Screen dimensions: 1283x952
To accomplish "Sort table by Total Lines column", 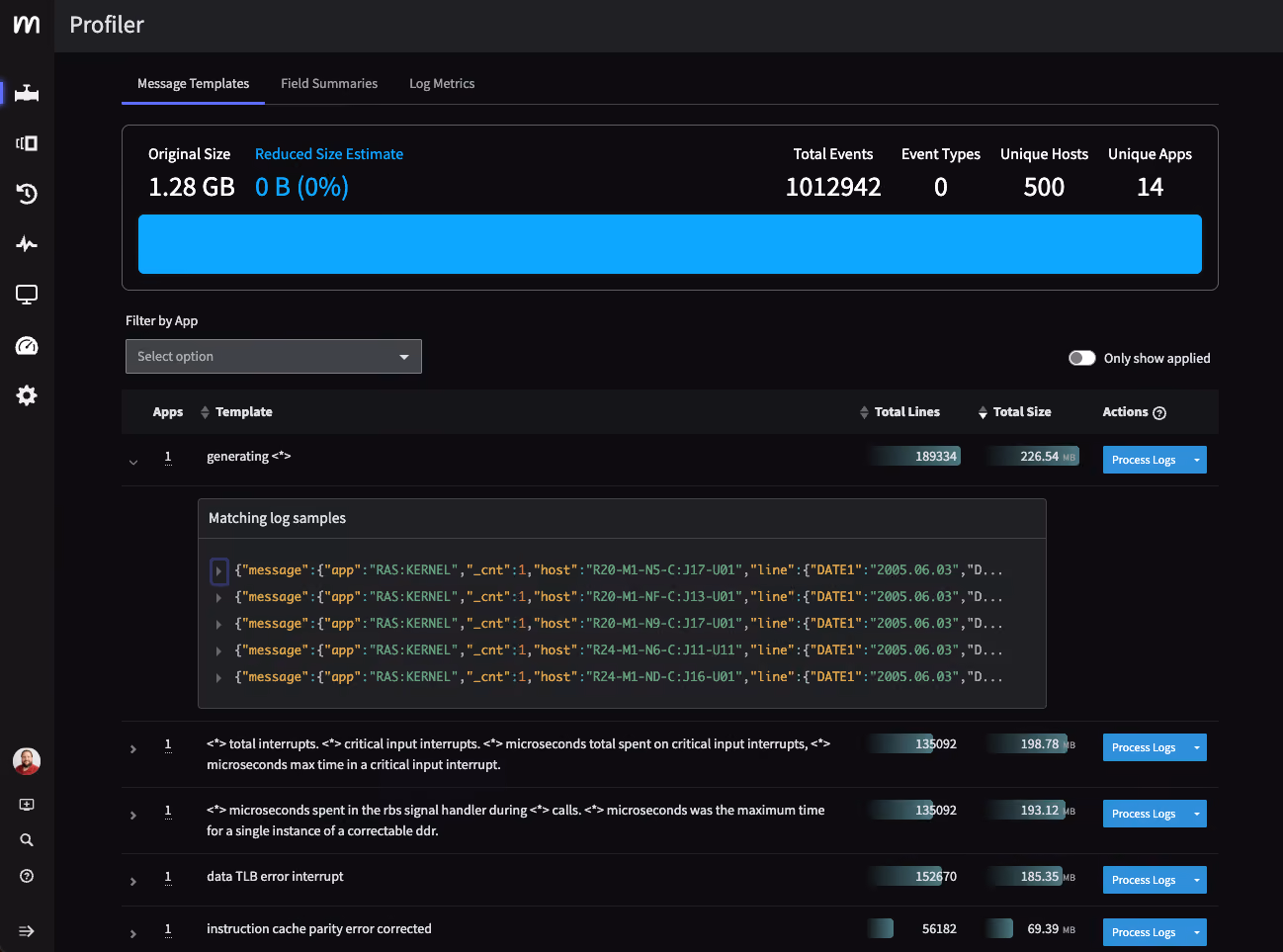I will pyautogui.click(x=899, y=412).
